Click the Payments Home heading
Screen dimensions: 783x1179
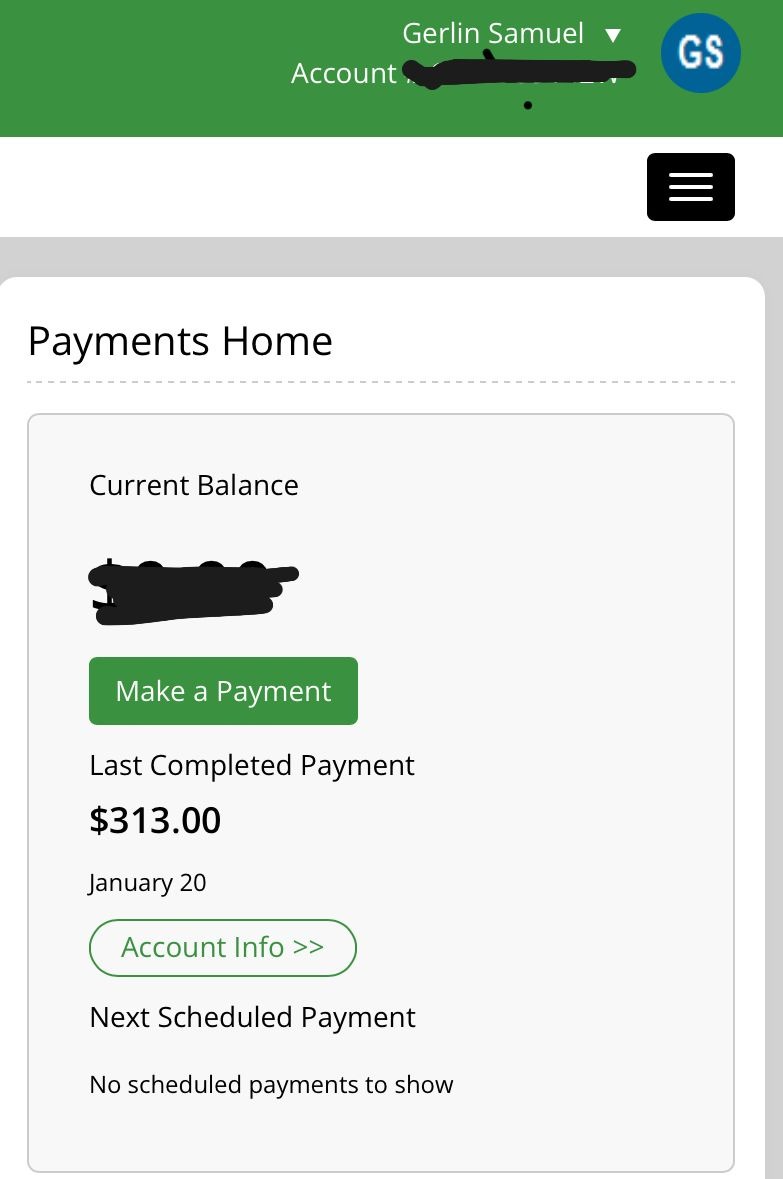tap(180, 342)
